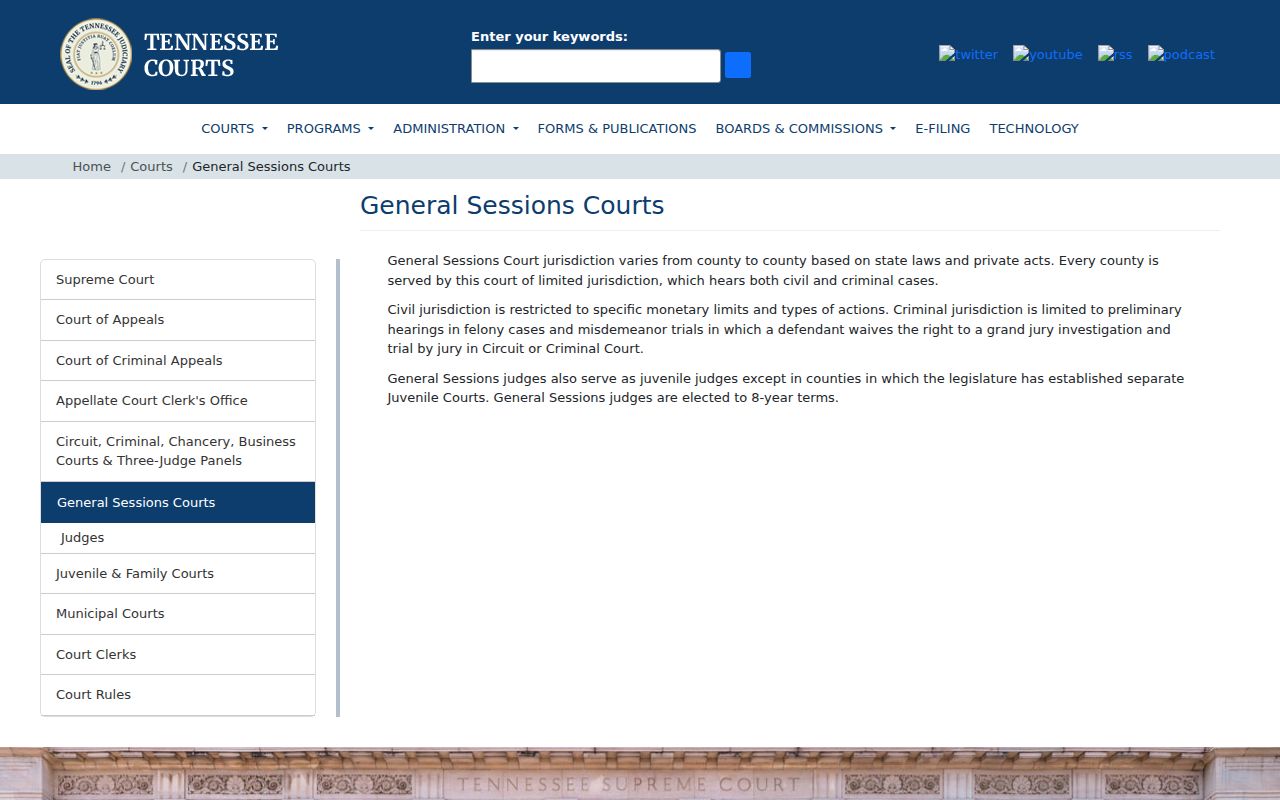Click the 'General Sessions Courts' breadcrumb text
This screenshot has width=1280, height=800.
click(271, 166)
